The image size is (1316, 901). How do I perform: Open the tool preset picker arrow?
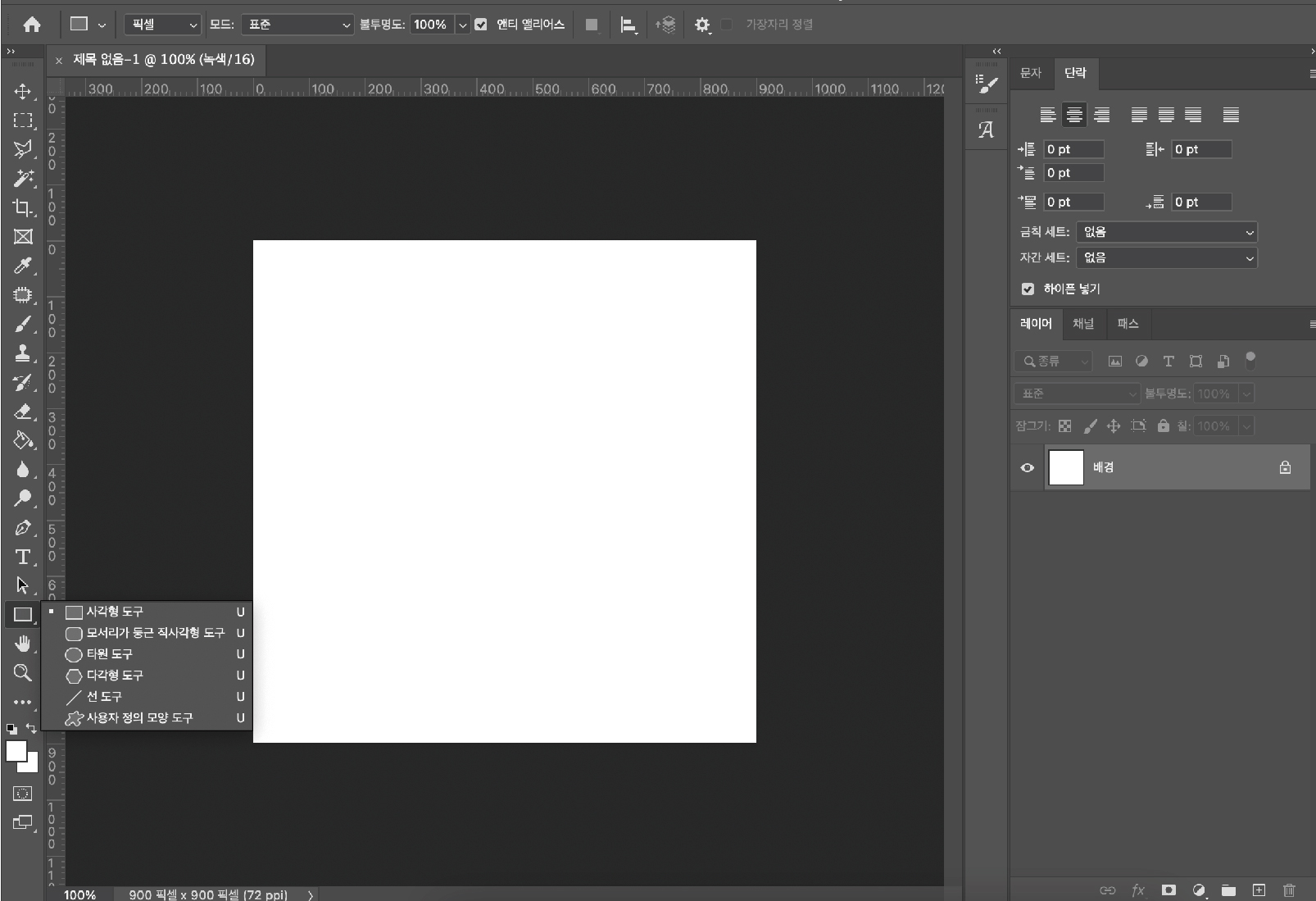102,25
